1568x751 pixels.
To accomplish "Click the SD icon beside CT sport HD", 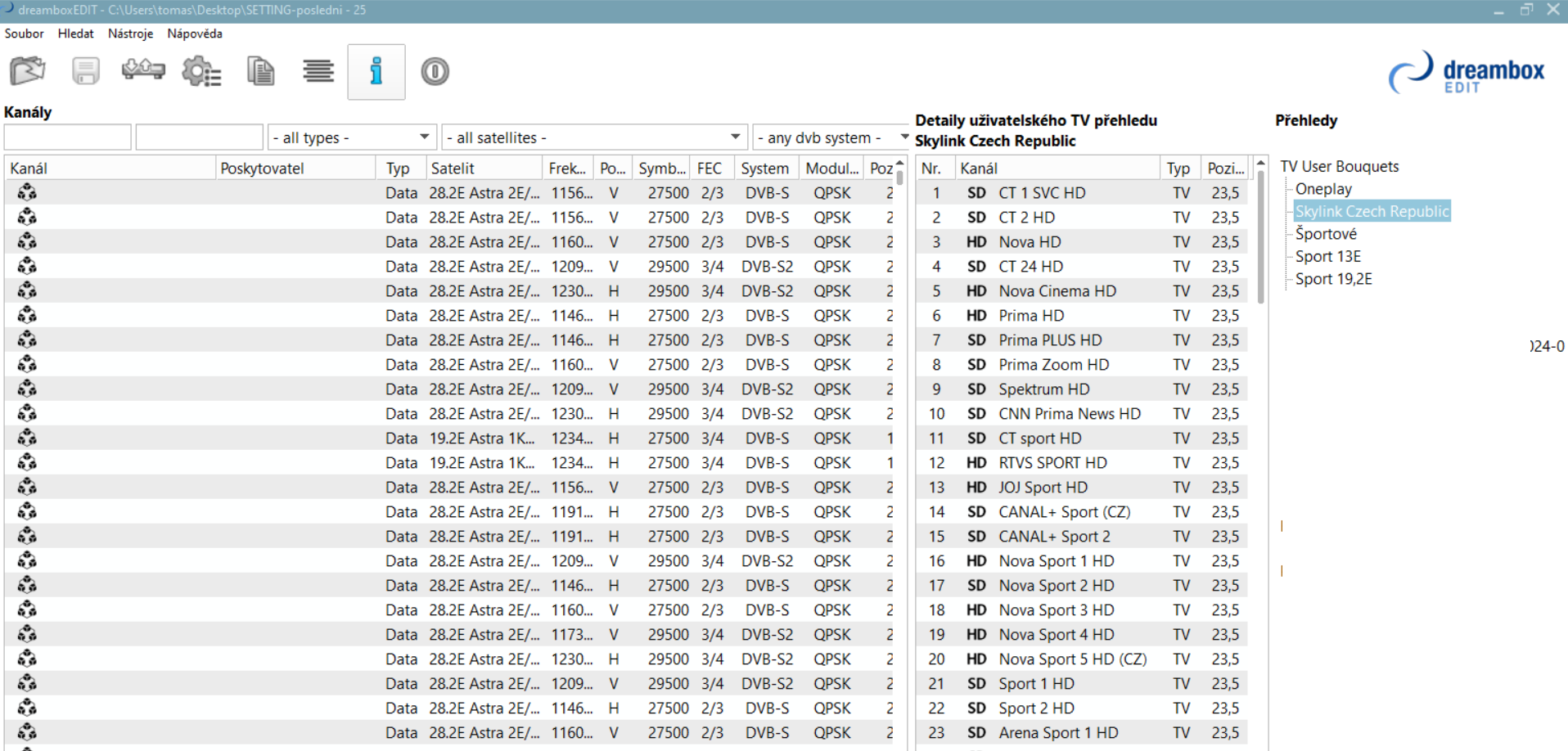I will pyautogui.click(x=976, y=438).
